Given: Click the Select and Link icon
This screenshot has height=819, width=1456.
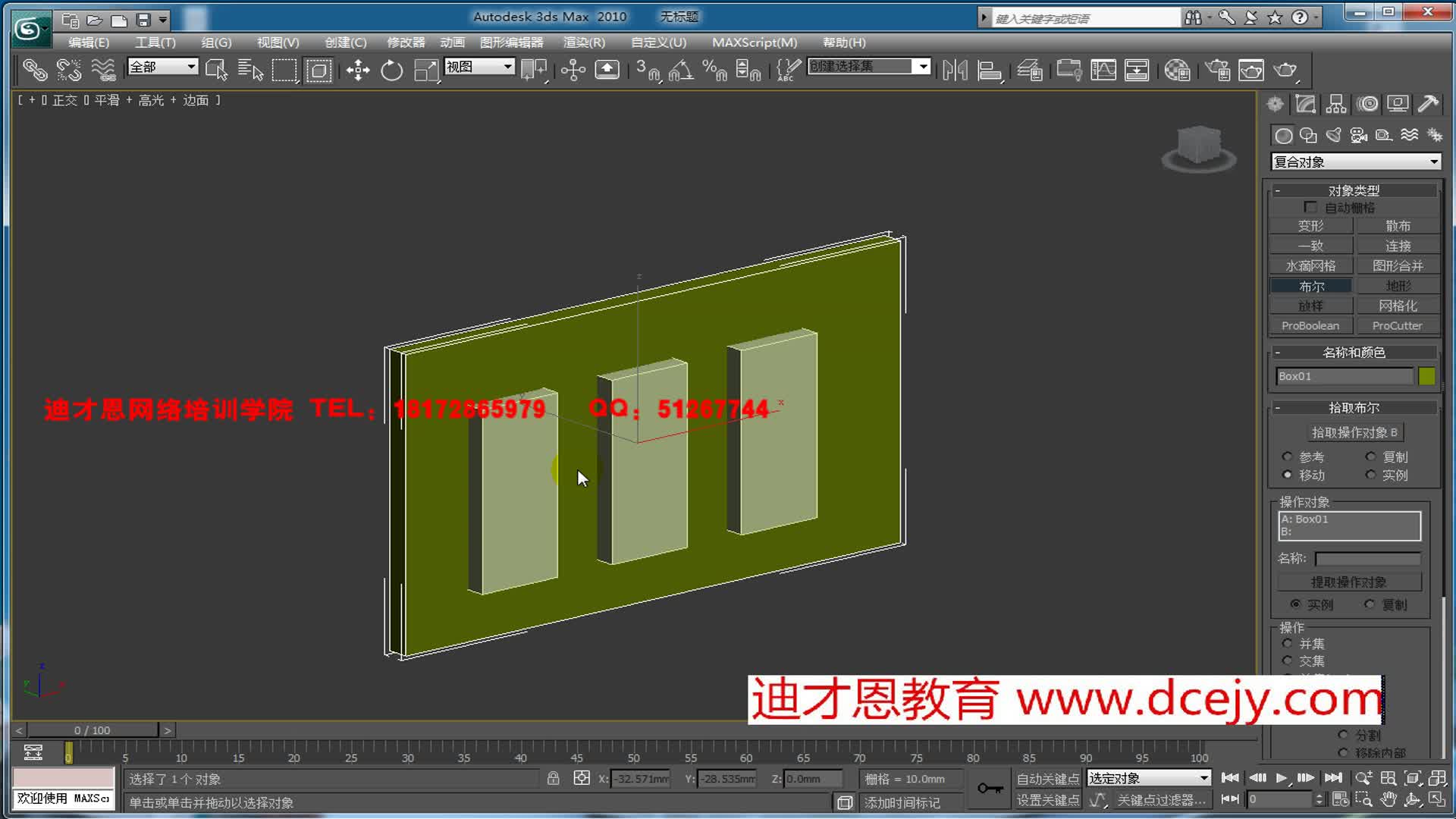Looking at the screenshot, I should pos(35,71).
